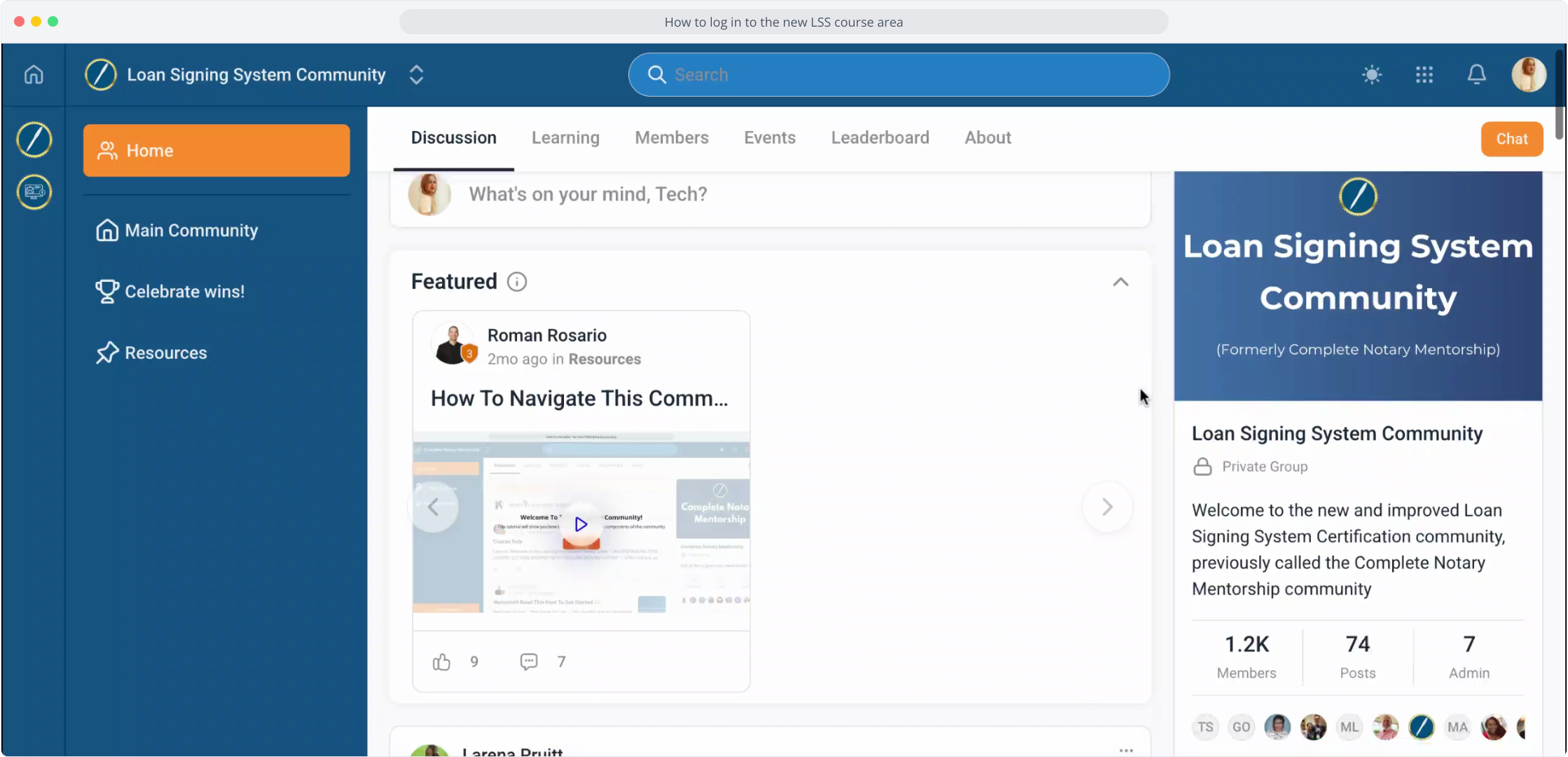Open the apps grid menu
Screen dimensions: 1568x757
tap(1424, 74)
